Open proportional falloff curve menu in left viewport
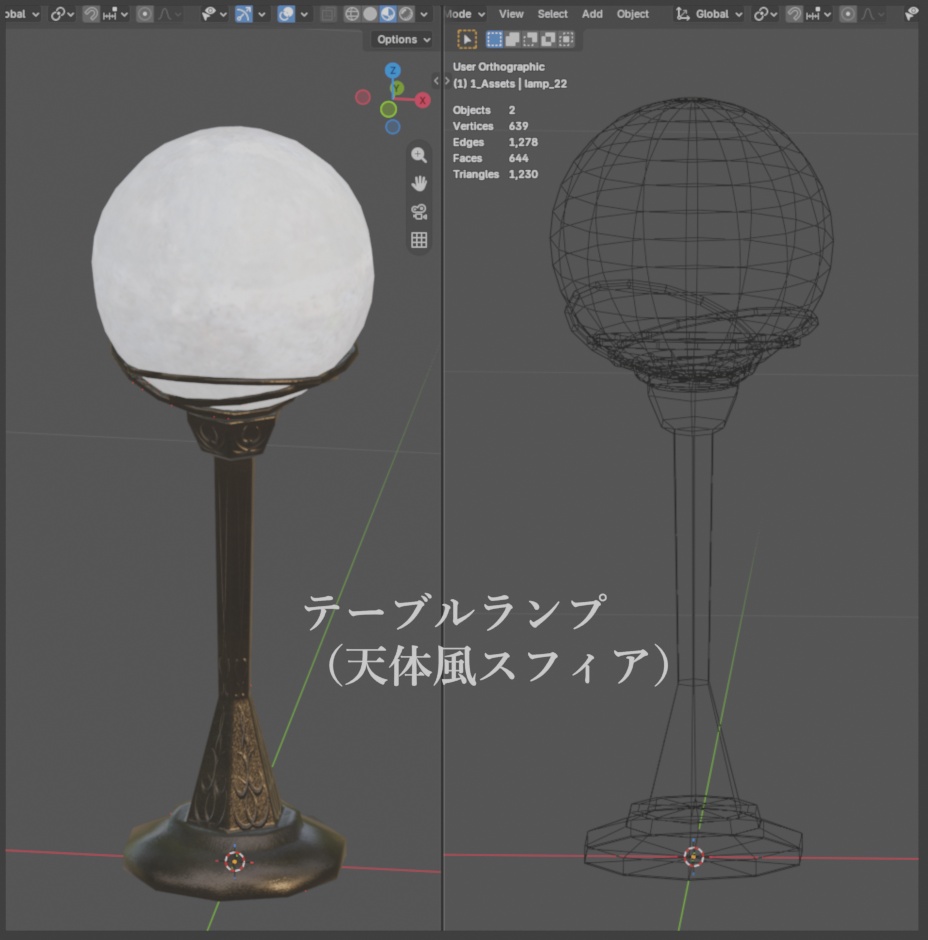The image size is (928, 940). pos(169,14)
